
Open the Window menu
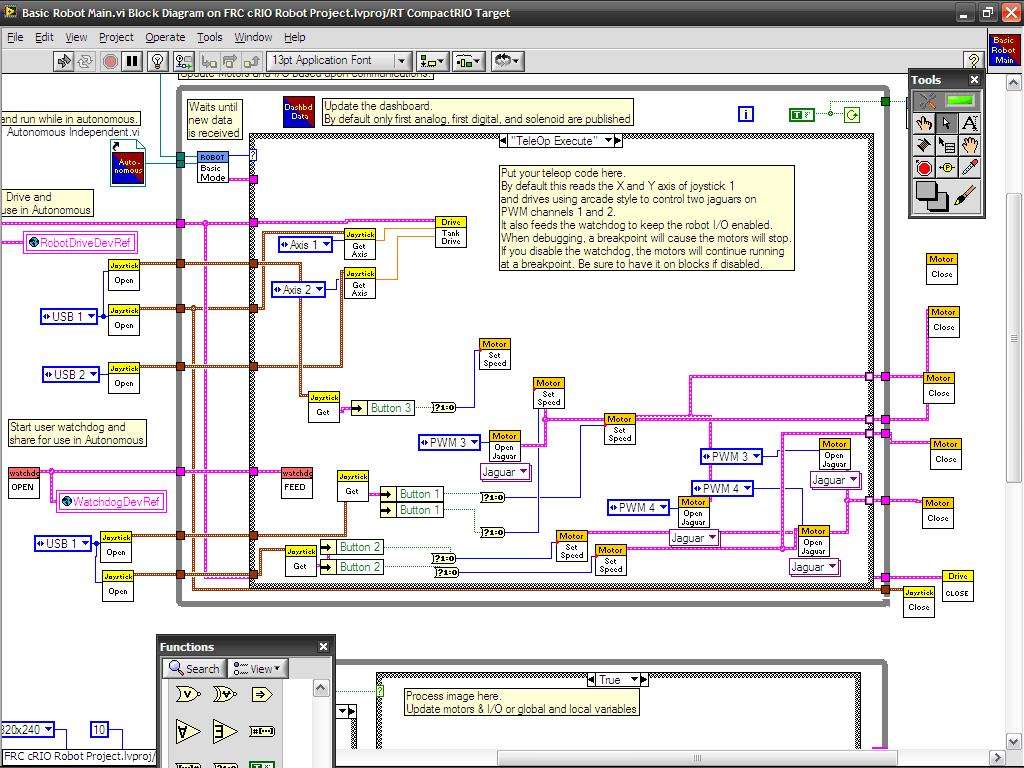click(x=253, y=37)
